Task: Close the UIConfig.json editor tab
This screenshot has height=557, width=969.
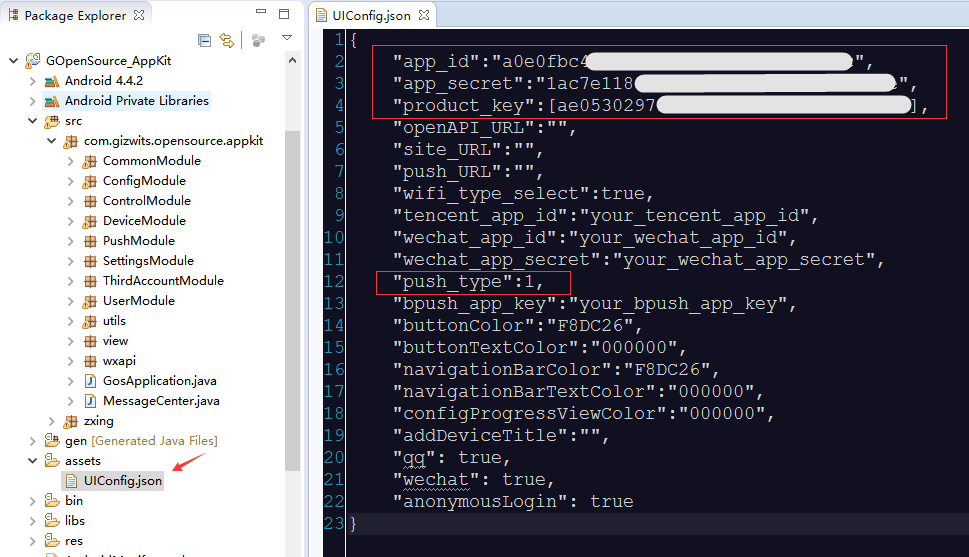Action: coord(423,16)
